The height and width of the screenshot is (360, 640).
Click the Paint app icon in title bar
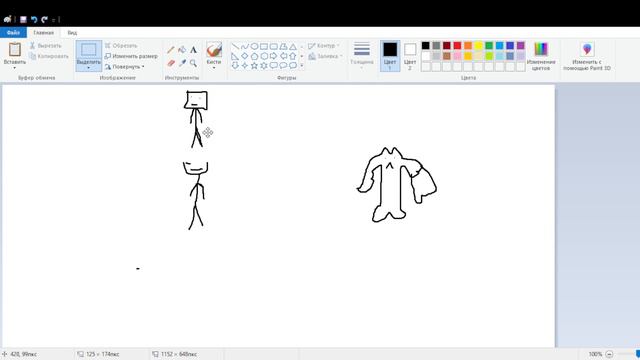(7, 19)
